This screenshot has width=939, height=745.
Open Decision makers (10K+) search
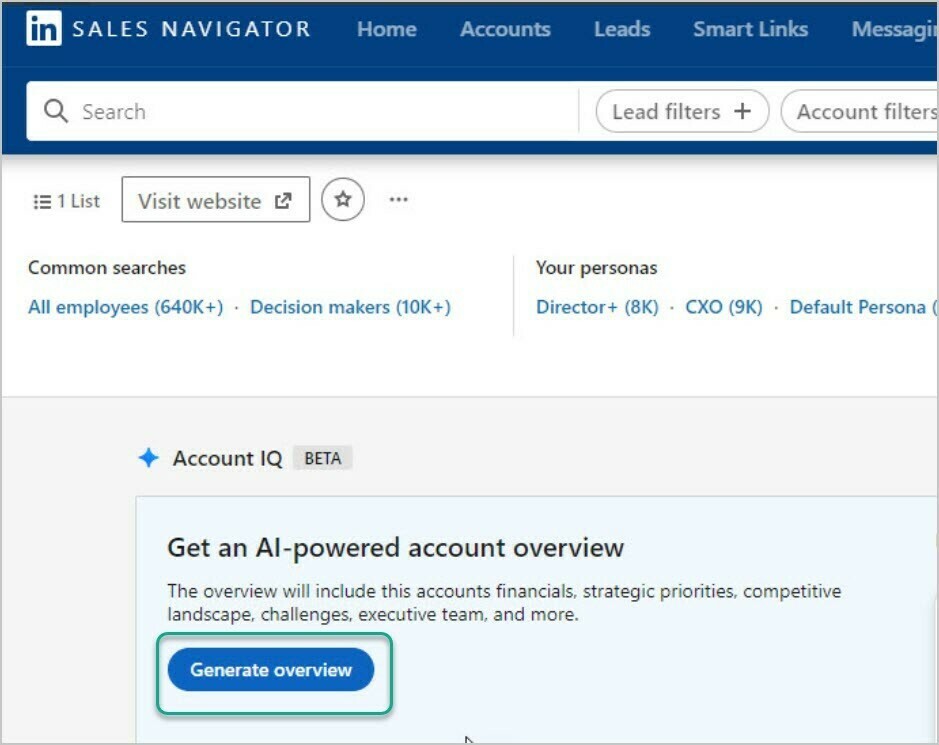[x=350, y=307]
